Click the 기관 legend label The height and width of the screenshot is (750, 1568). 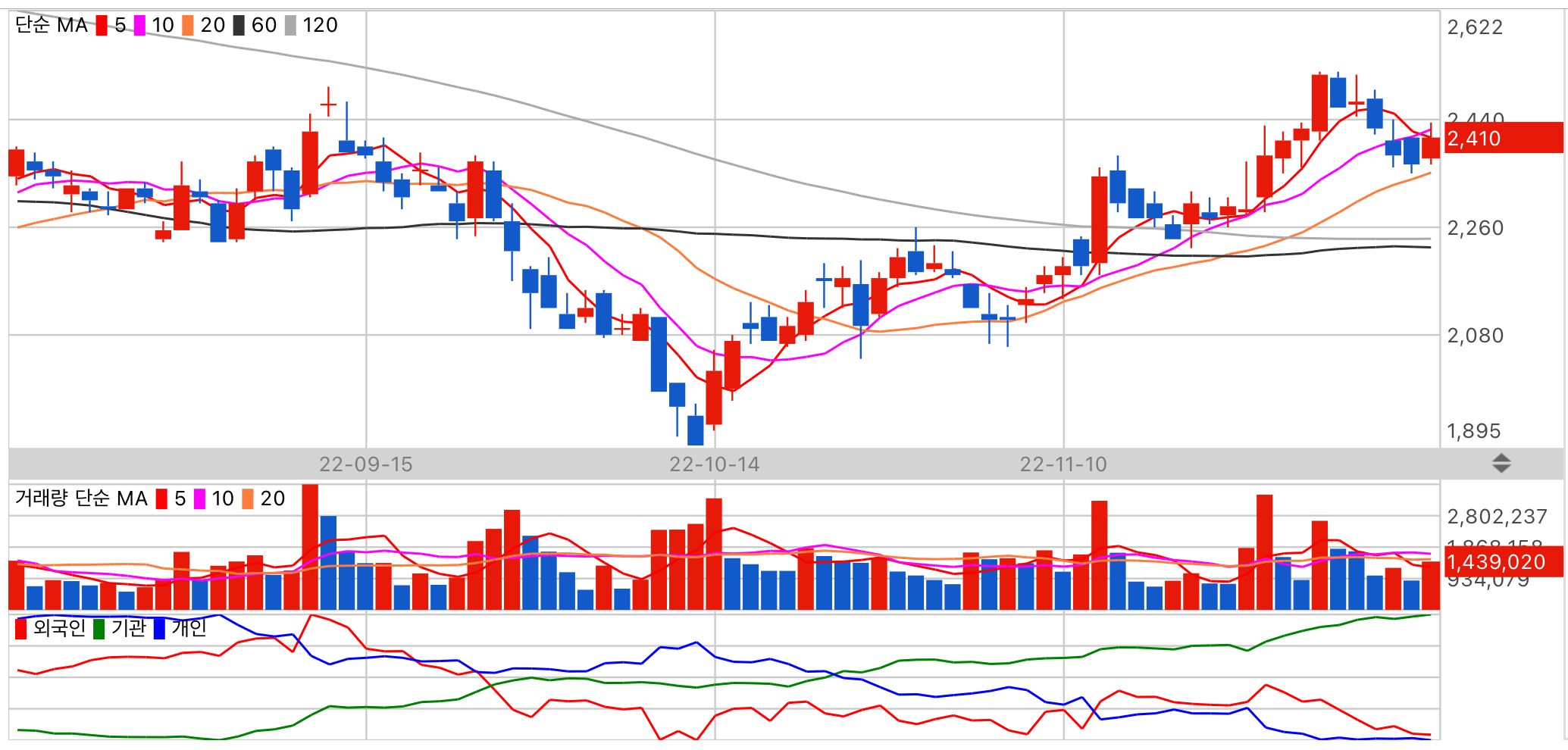[128, 628]
